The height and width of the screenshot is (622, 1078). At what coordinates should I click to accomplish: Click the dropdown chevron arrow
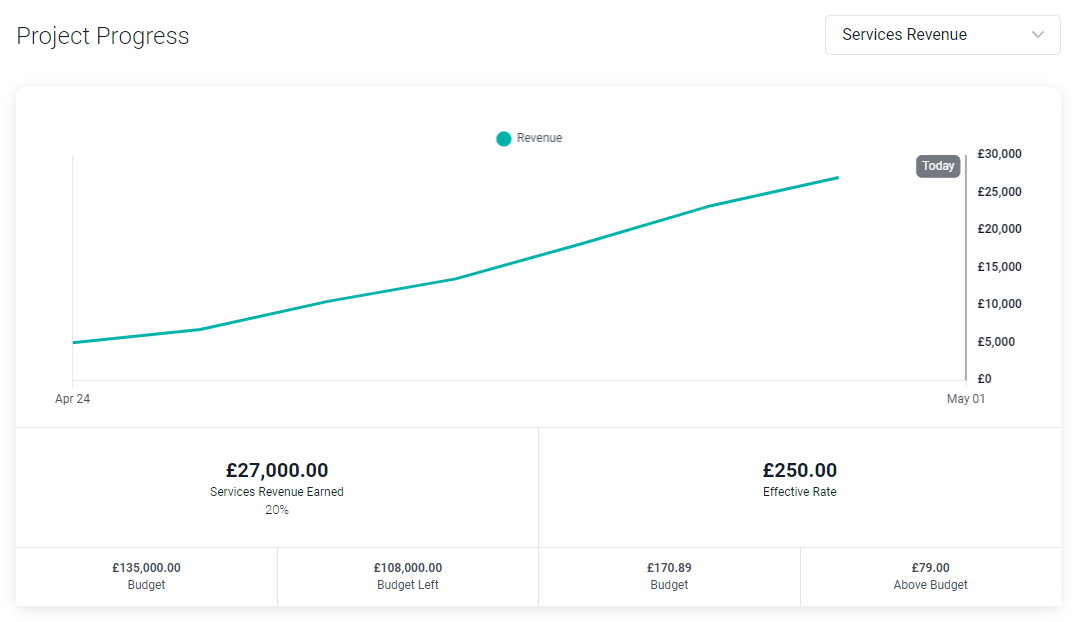pyautogui.click(x=1038, y=35)
